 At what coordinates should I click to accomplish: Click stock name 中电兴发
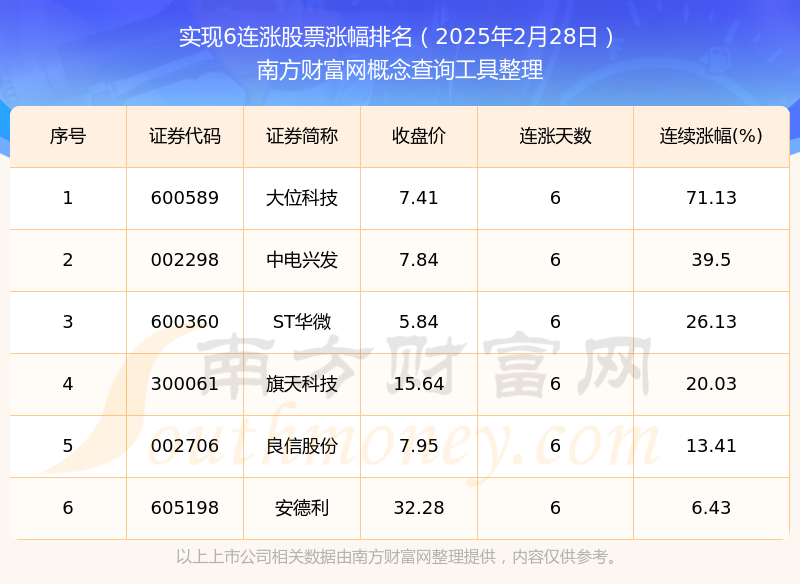click(x=302, y=260)
